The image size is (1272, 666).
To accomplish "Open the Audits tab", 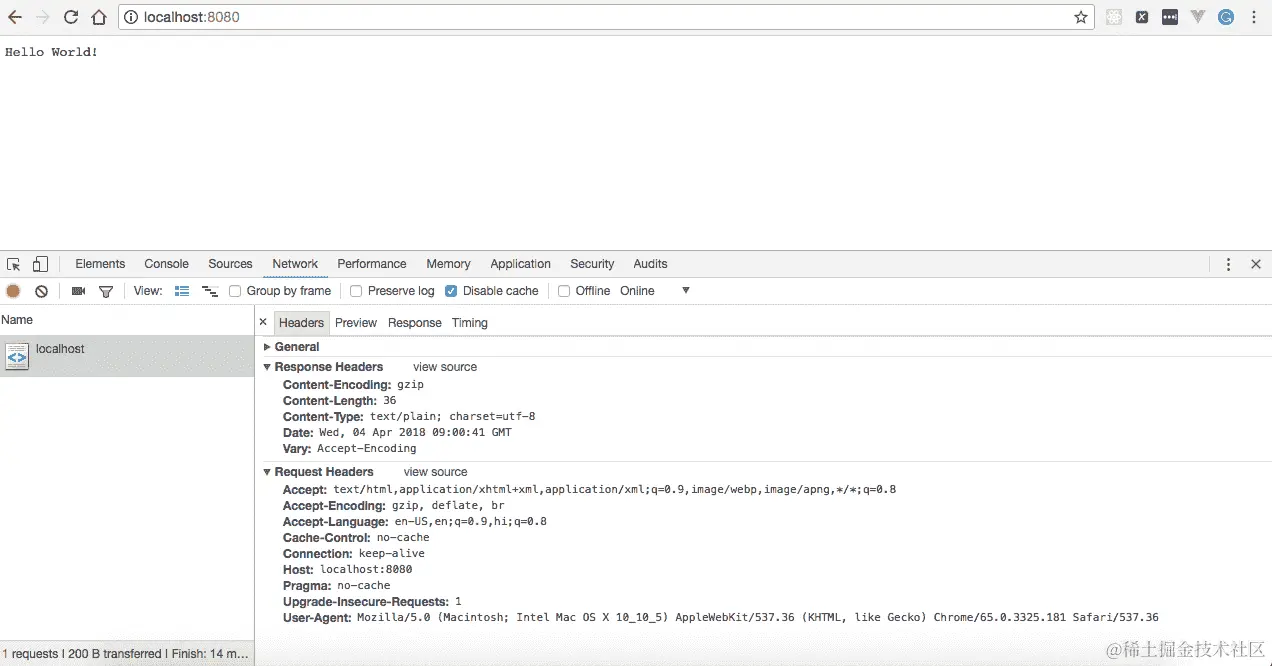I will [650, 264].
